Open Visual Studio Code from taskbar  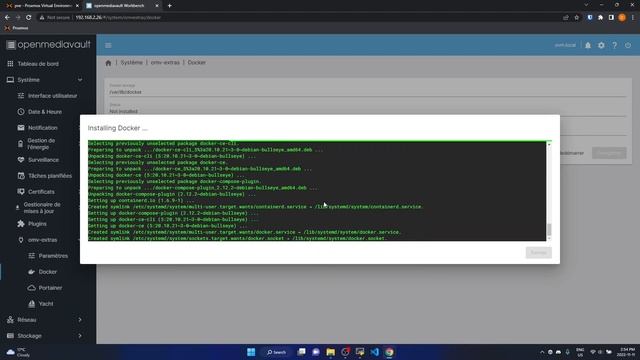(x=374, y=352)
